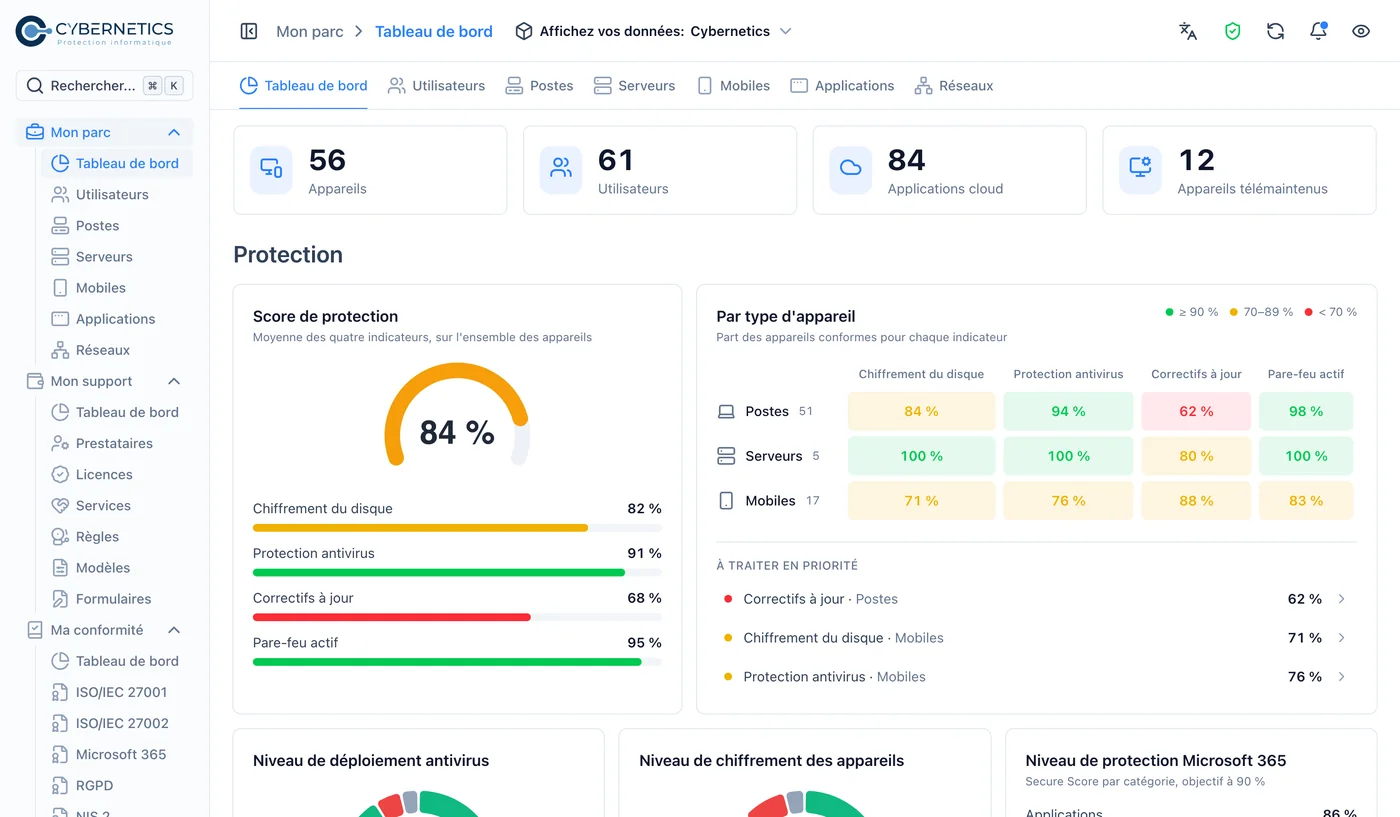1400x817 pixels.
Task: Collapse the Mon parc section chevron
Action: [174, 132]
